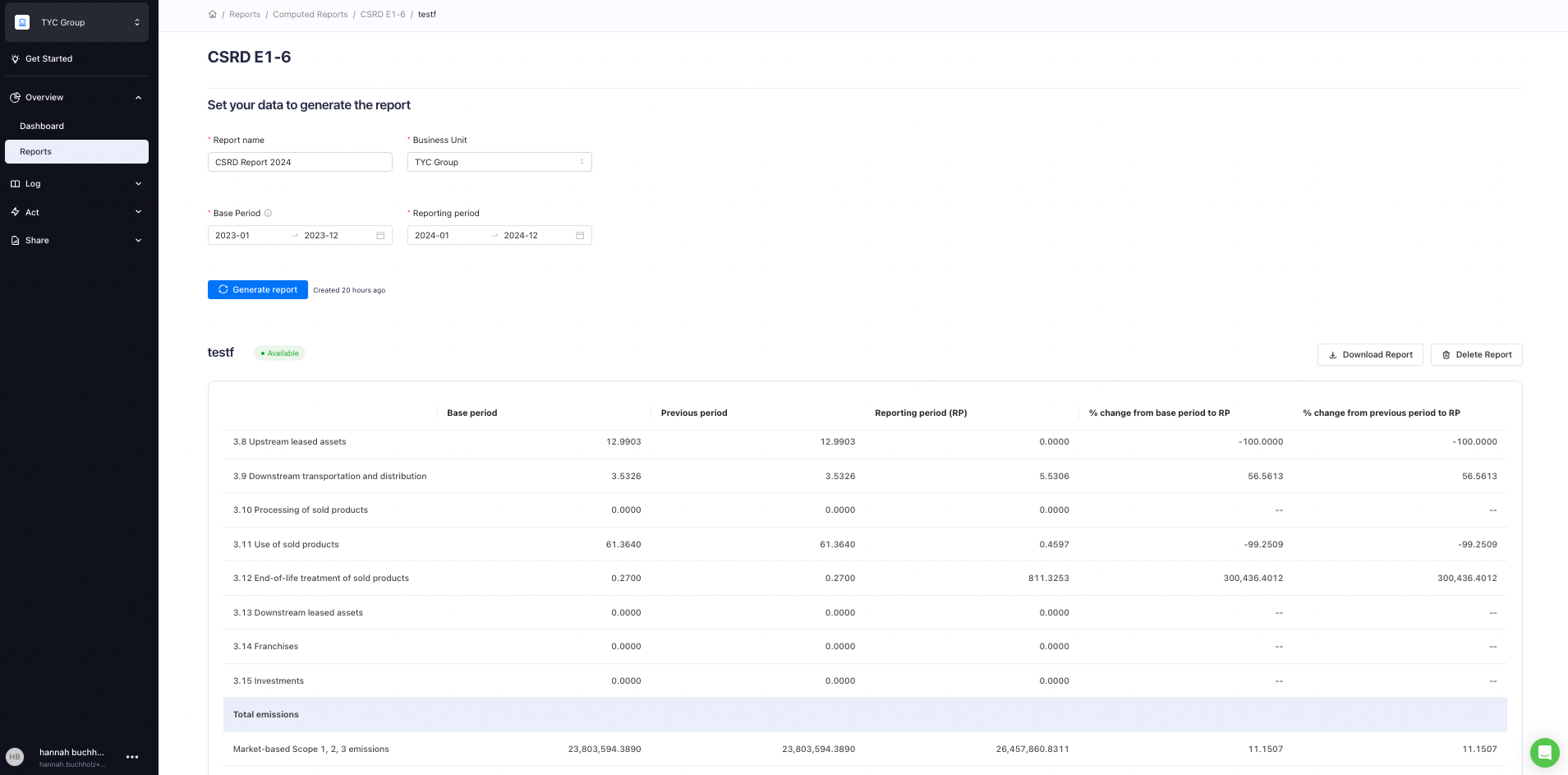Click the HB user avatar
1568x775 pixels.
[x=15, y=757]
